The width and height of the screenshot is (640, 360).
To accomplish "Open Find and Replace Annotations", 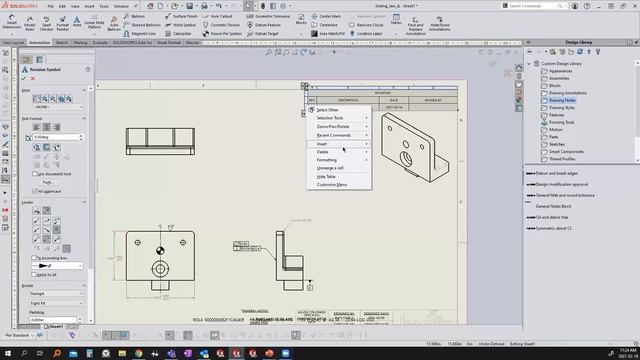I will coord(415,25).
